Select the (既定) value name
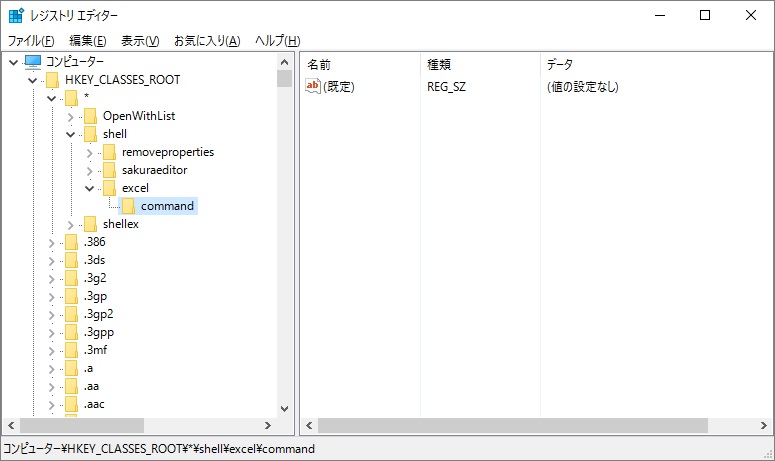Viewport: 775px width, 461px height. tap(339, 87)
